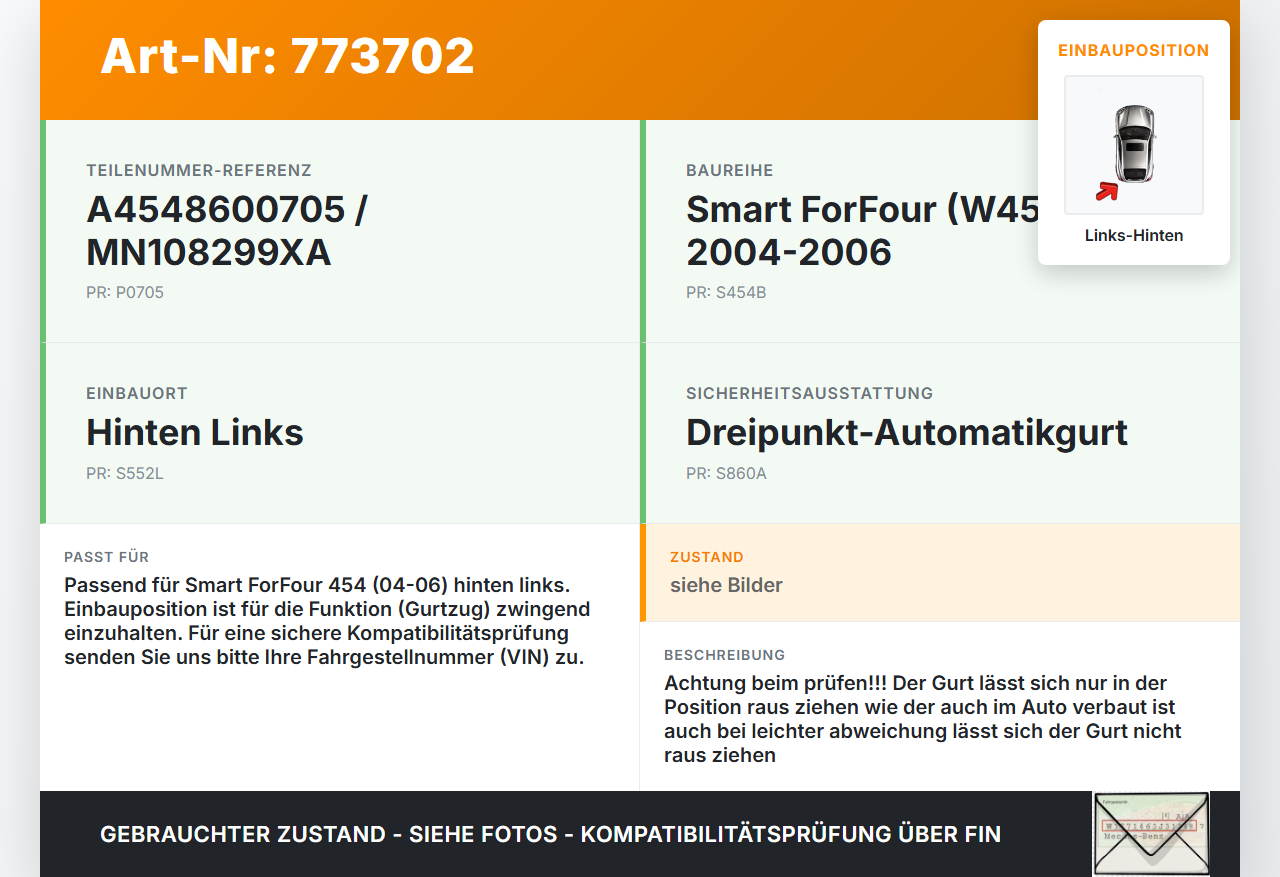Click the Links-Hinten caption
The width and height of the screenshot is (1280, 877).
pyautogui.click(x=1134, y=236)
